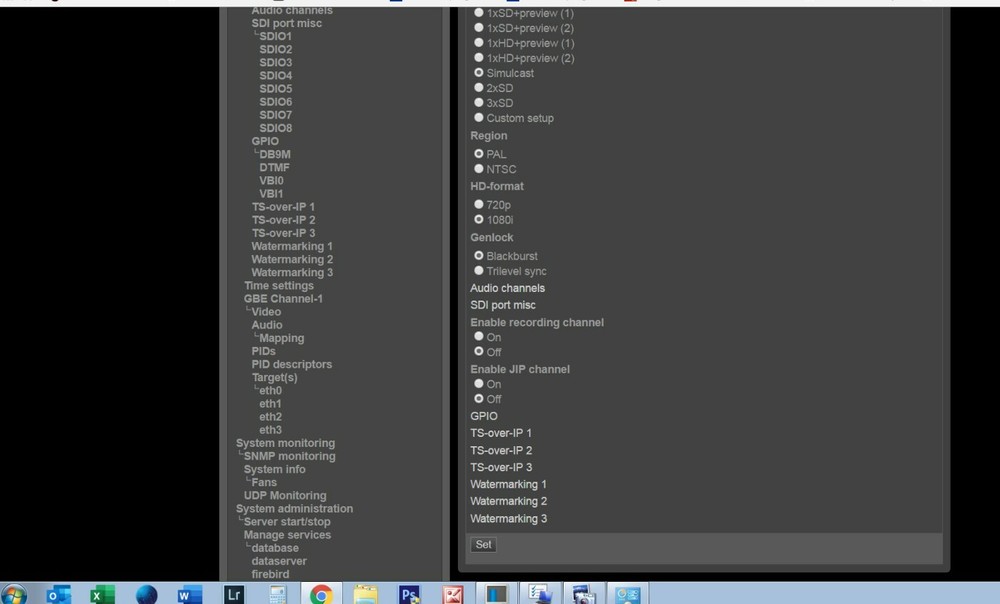Enable the recording channel by selecting On
Screen dimensions: 1000x604
tap(479, 337)
